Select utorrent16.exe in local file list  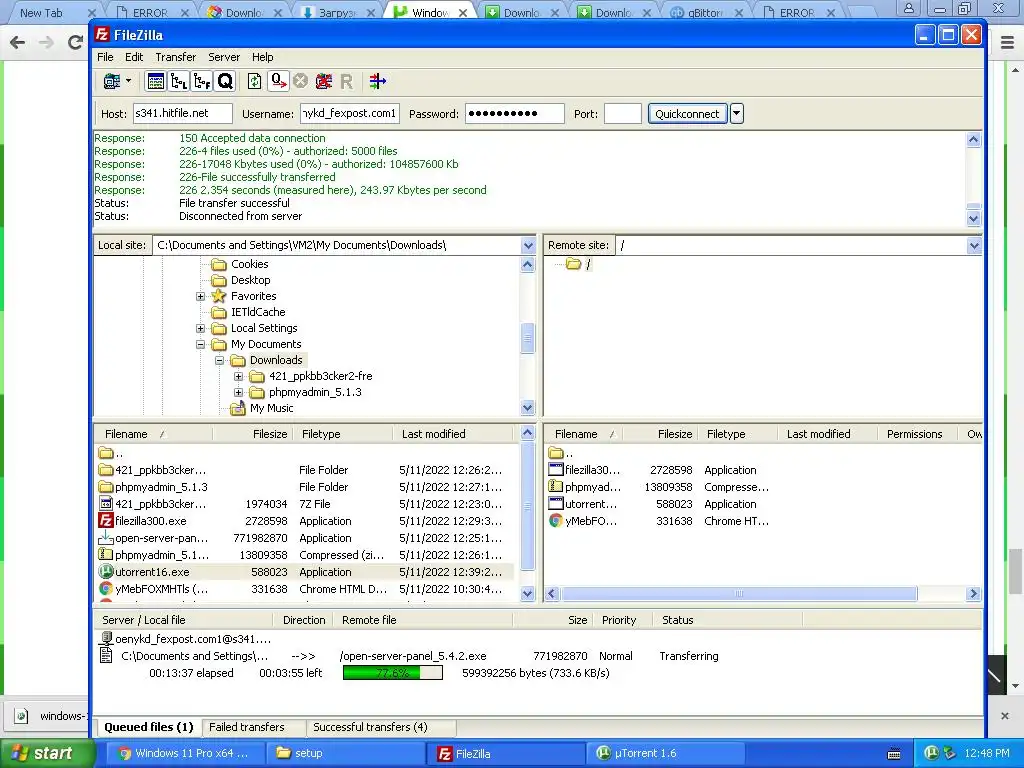tap(152, 572)
